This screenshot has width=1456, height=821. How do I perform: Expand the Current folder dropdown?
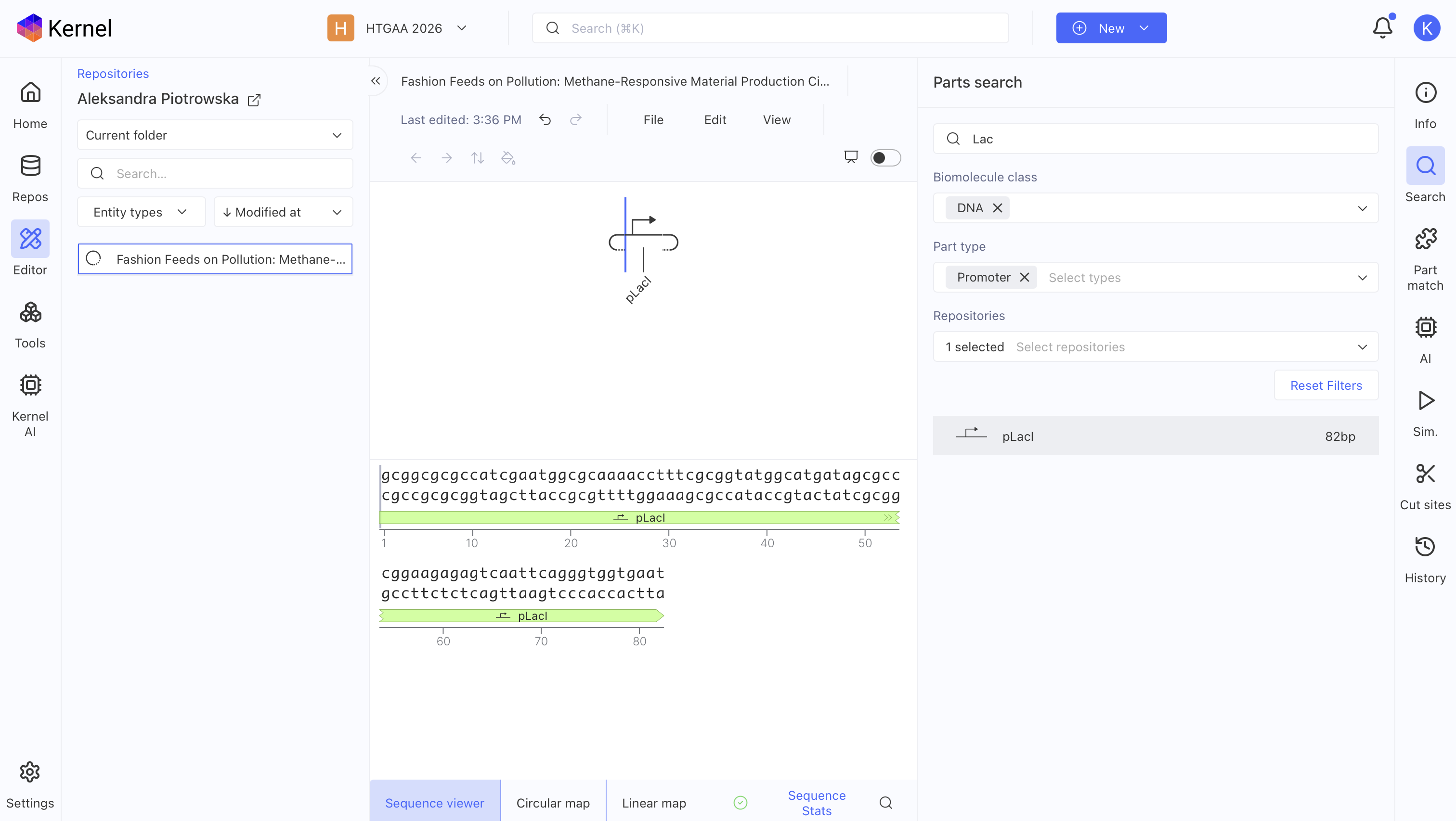click(215, 135)
